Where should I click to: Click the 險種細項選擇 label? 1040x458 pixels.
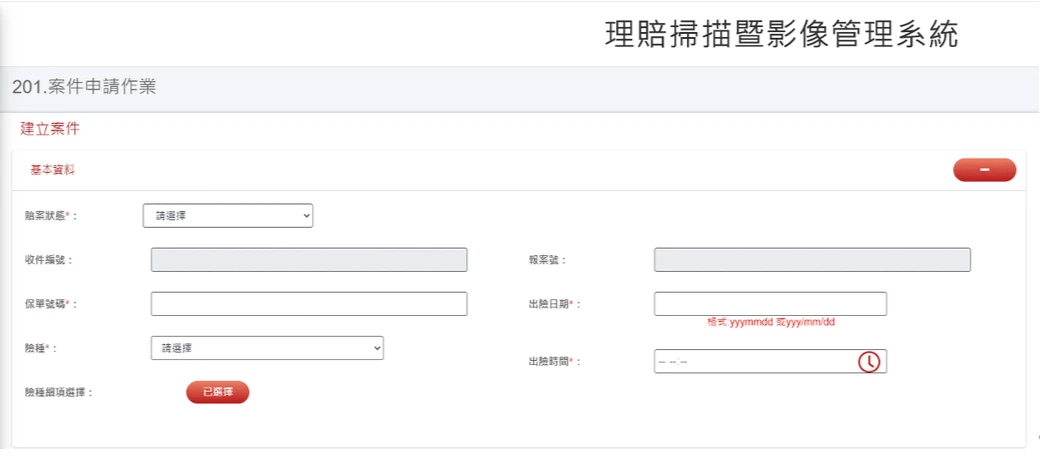point(59,393)
